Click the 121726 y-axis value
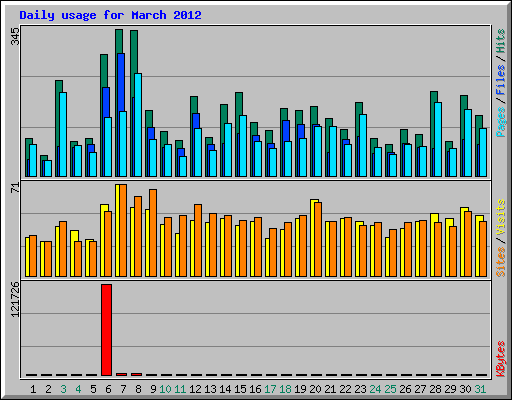 pos(15,299)
